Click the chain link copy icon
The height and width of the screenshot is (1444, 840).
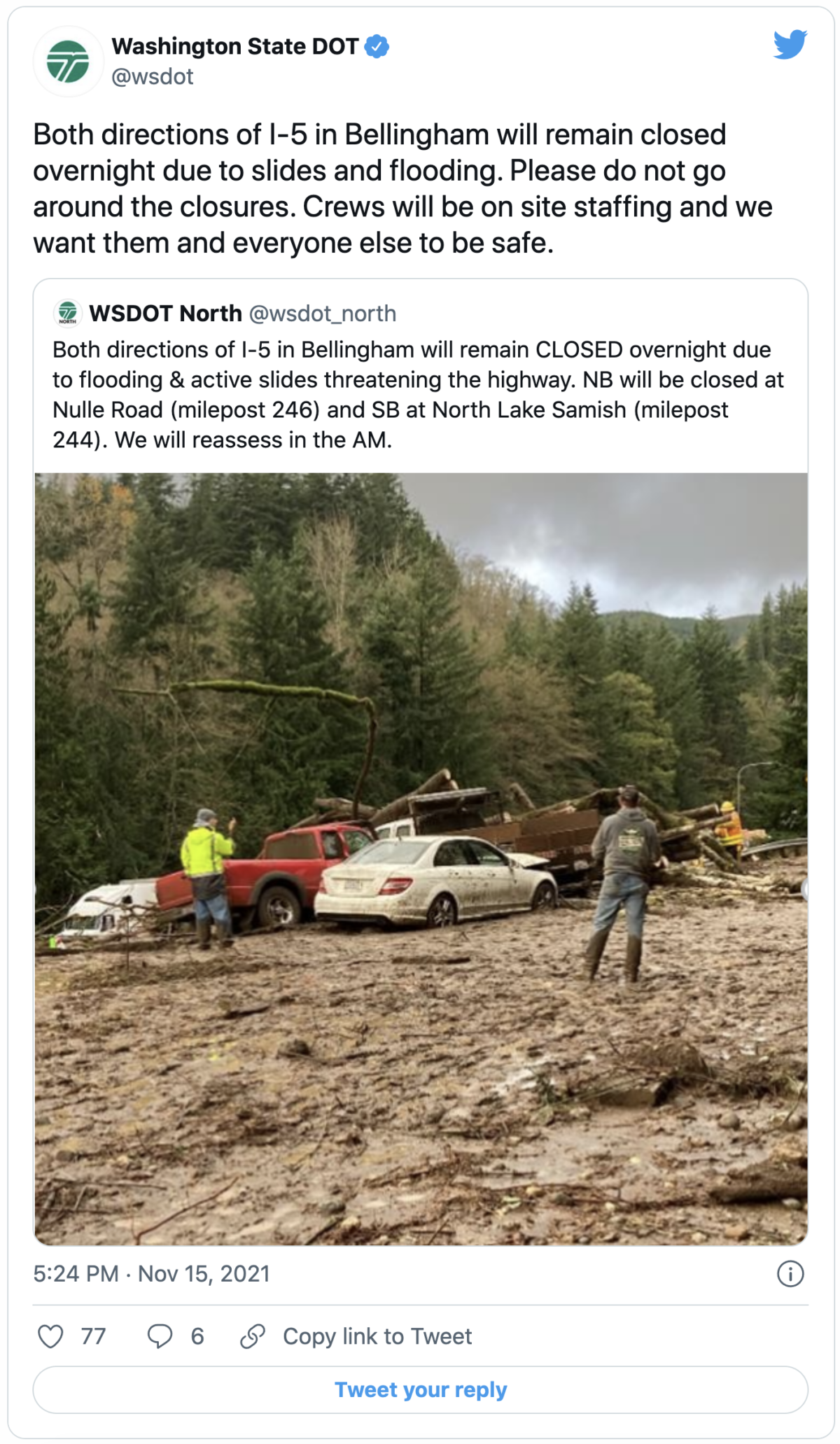[253, 1336]
